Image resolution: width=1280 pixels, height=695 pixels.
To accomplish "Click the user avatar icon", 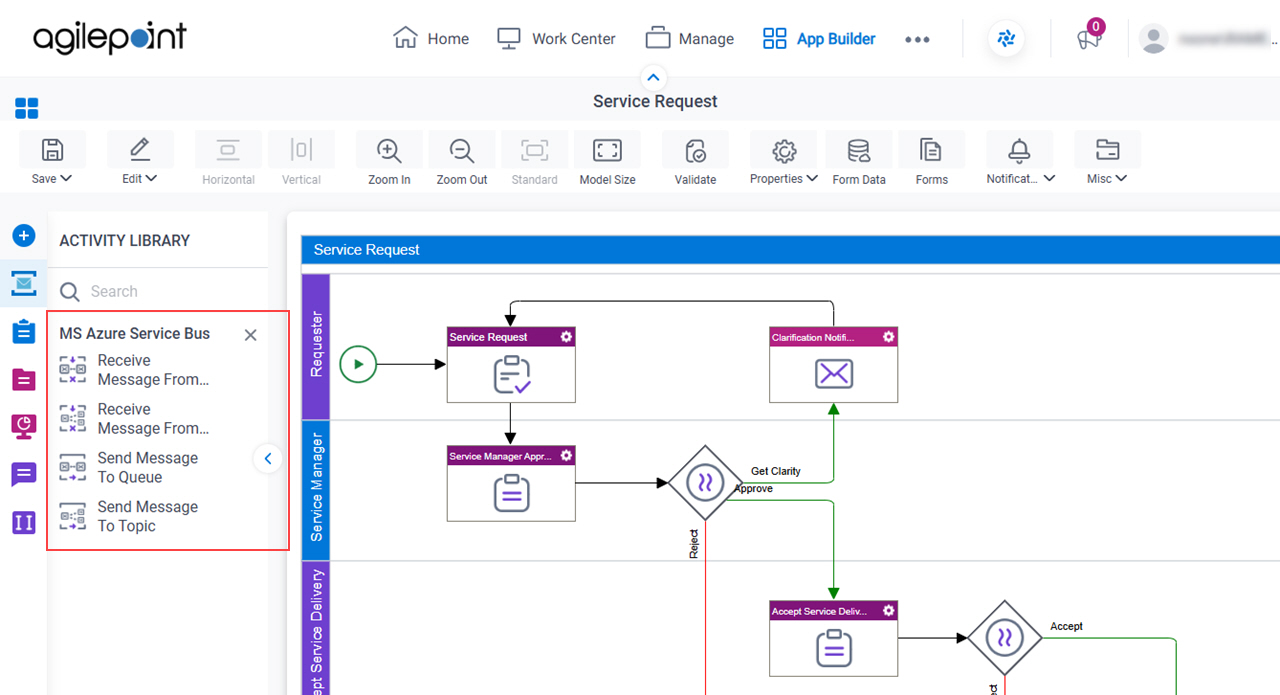I will pyautogui.click(x=1154, y=39).
